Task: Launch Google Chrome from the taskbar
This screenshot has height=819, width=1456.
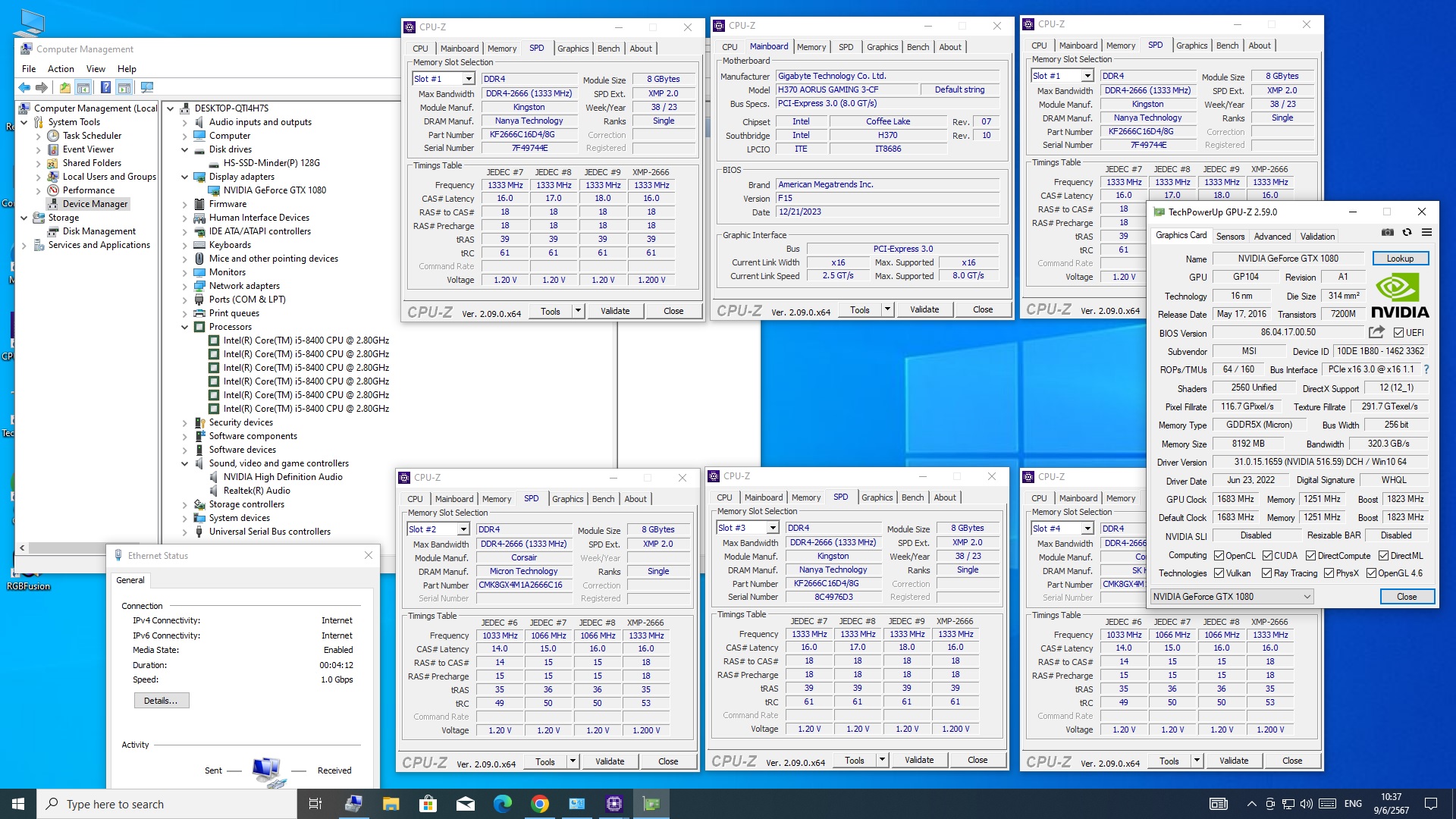Action: tap(539, 804)
